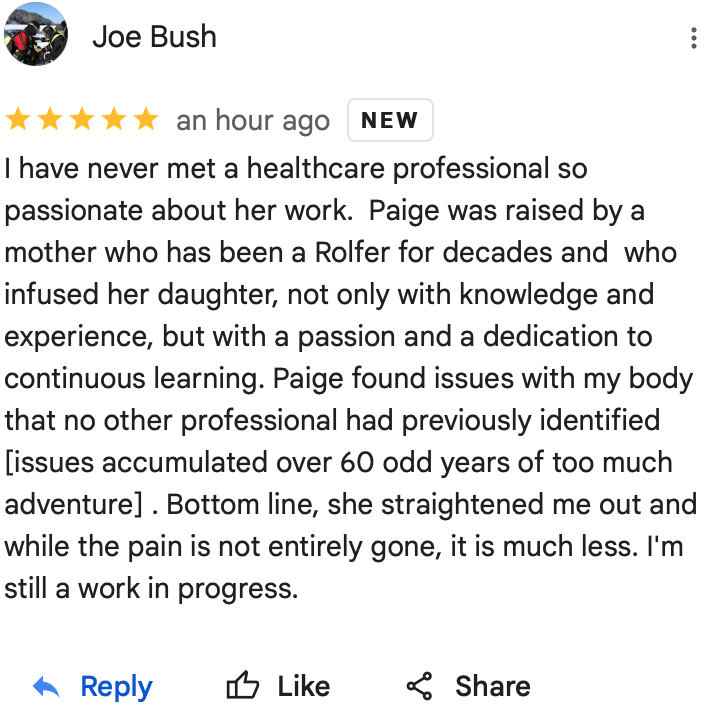Click Joe Bush's profile picture
The height and width of the screenshot is (724, 716).
pyautogui.click(x=37, y=35)
